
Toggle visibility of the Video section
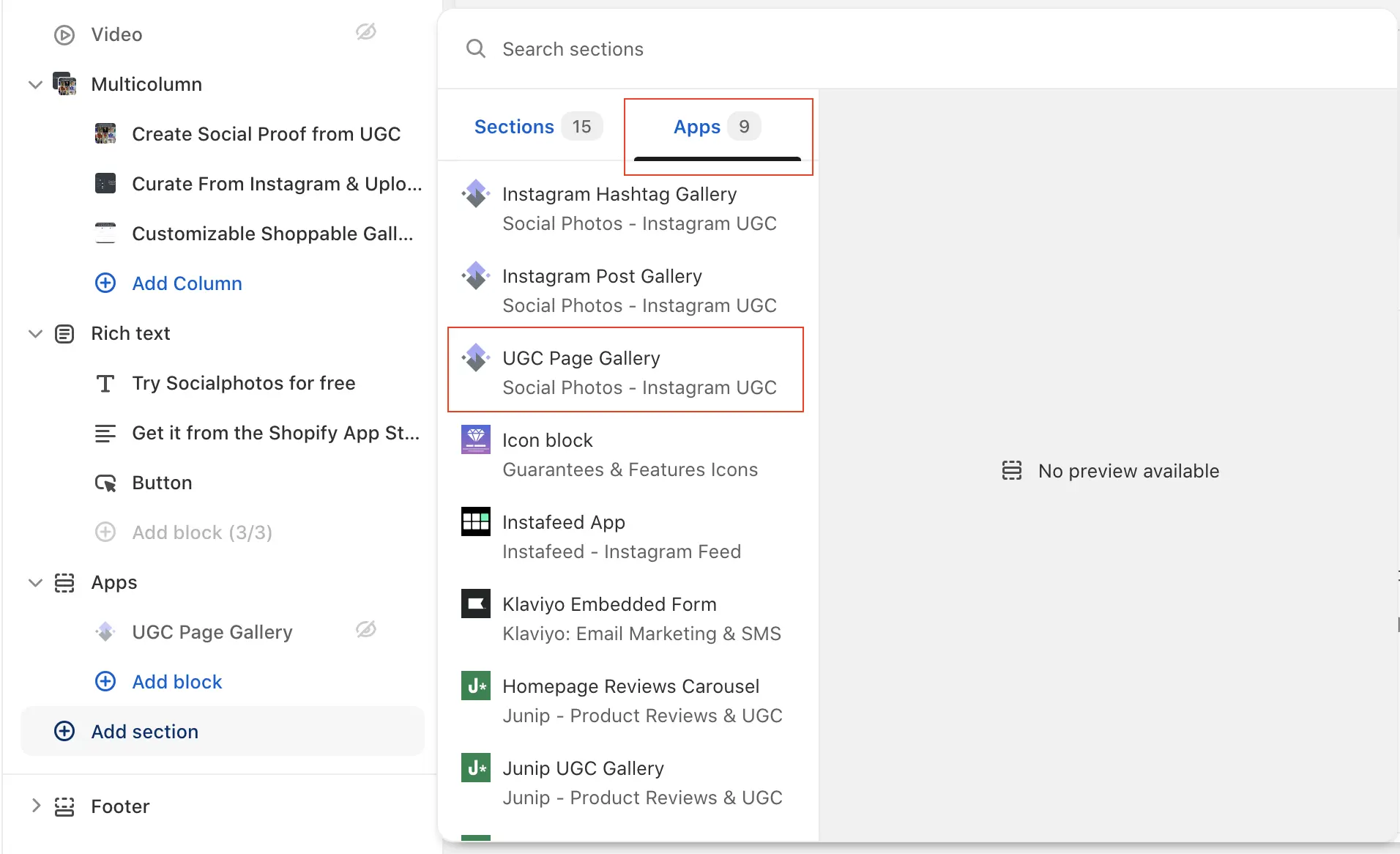[x=366, y=31]
